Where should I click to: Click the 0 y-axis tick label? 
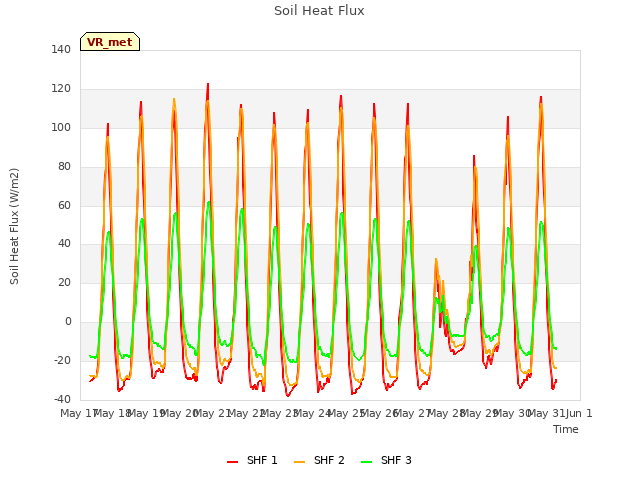pos(68,322)
